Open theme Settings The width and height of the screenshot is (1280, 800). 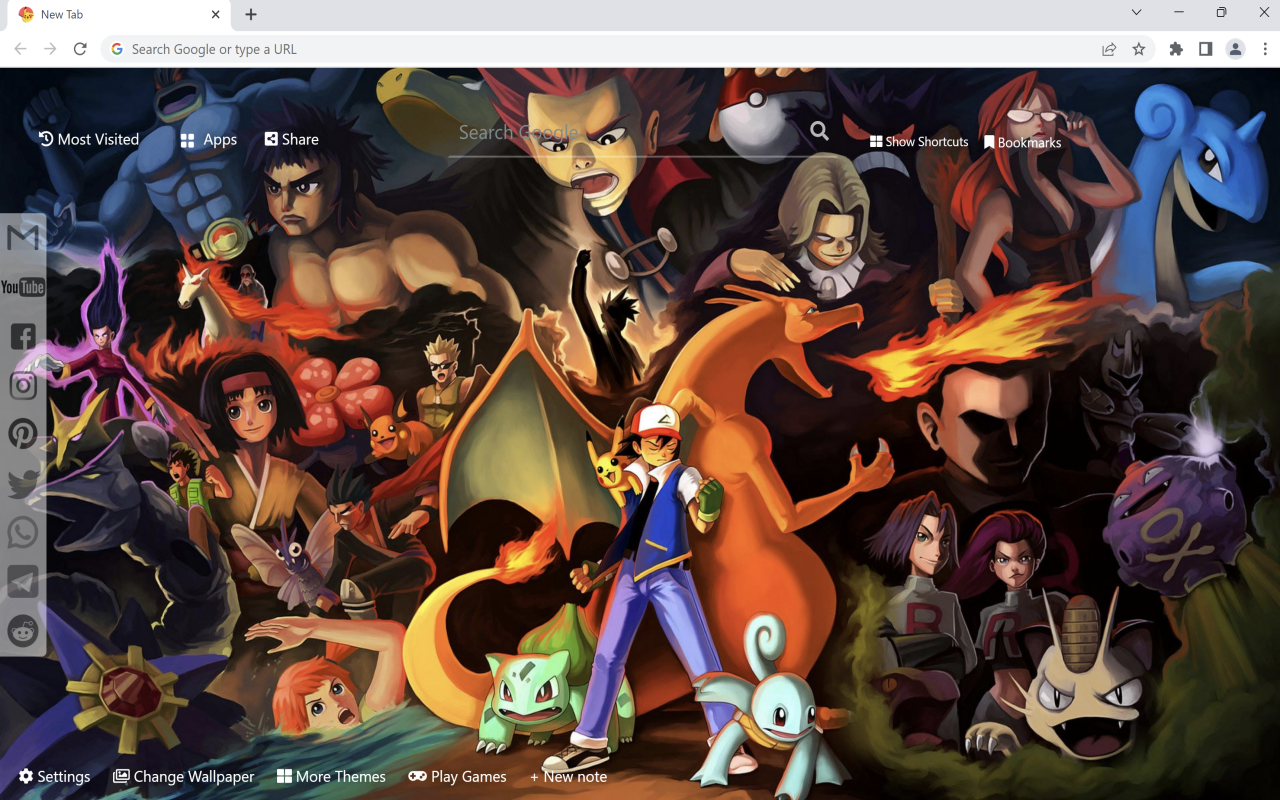pos(54,776)
